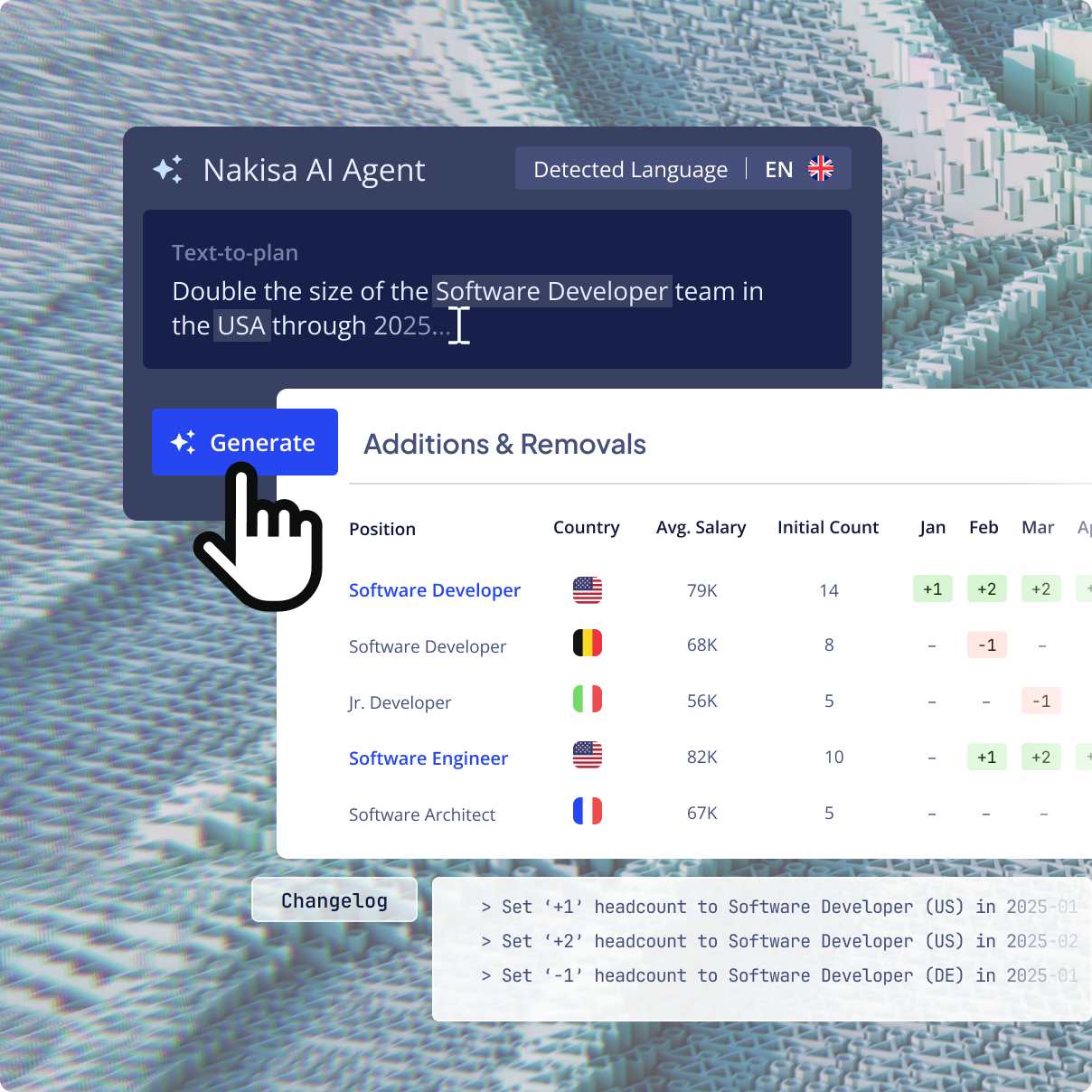Screen dimensions: 1092x1092
Task: Open the Software Engineer link
Action: (428, 758)
